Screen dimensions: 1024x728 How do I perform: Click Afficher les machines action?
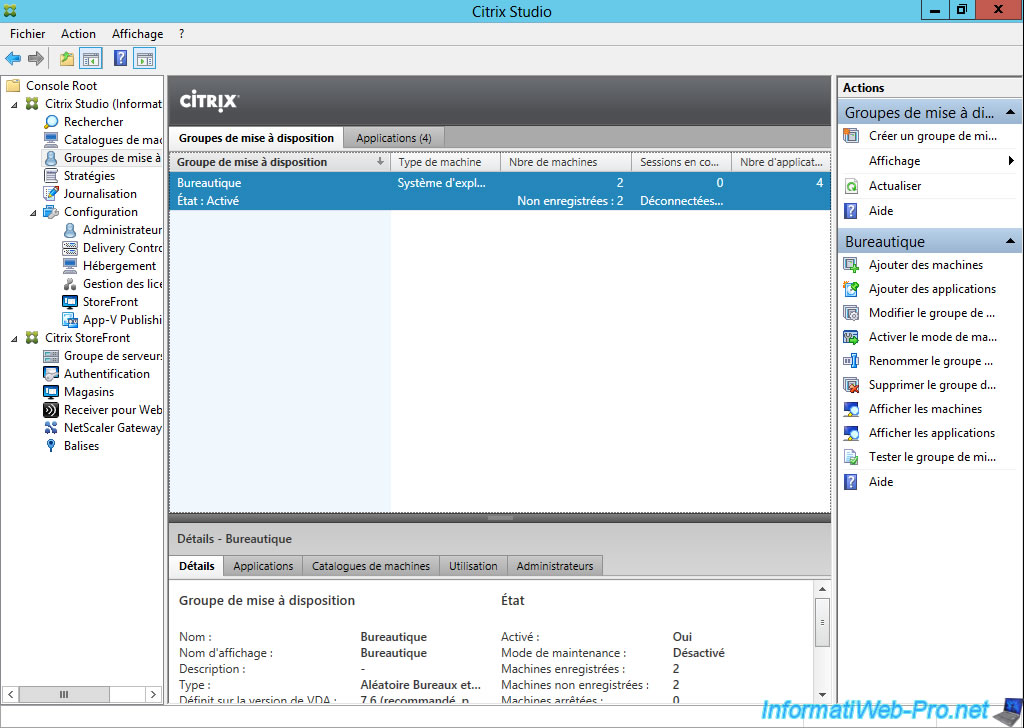point(925,409)
